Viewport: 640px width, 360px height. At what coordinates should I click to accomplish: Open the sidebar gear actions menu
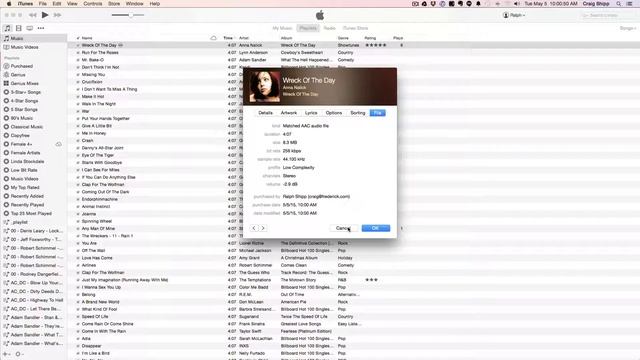tap(18, 354)
